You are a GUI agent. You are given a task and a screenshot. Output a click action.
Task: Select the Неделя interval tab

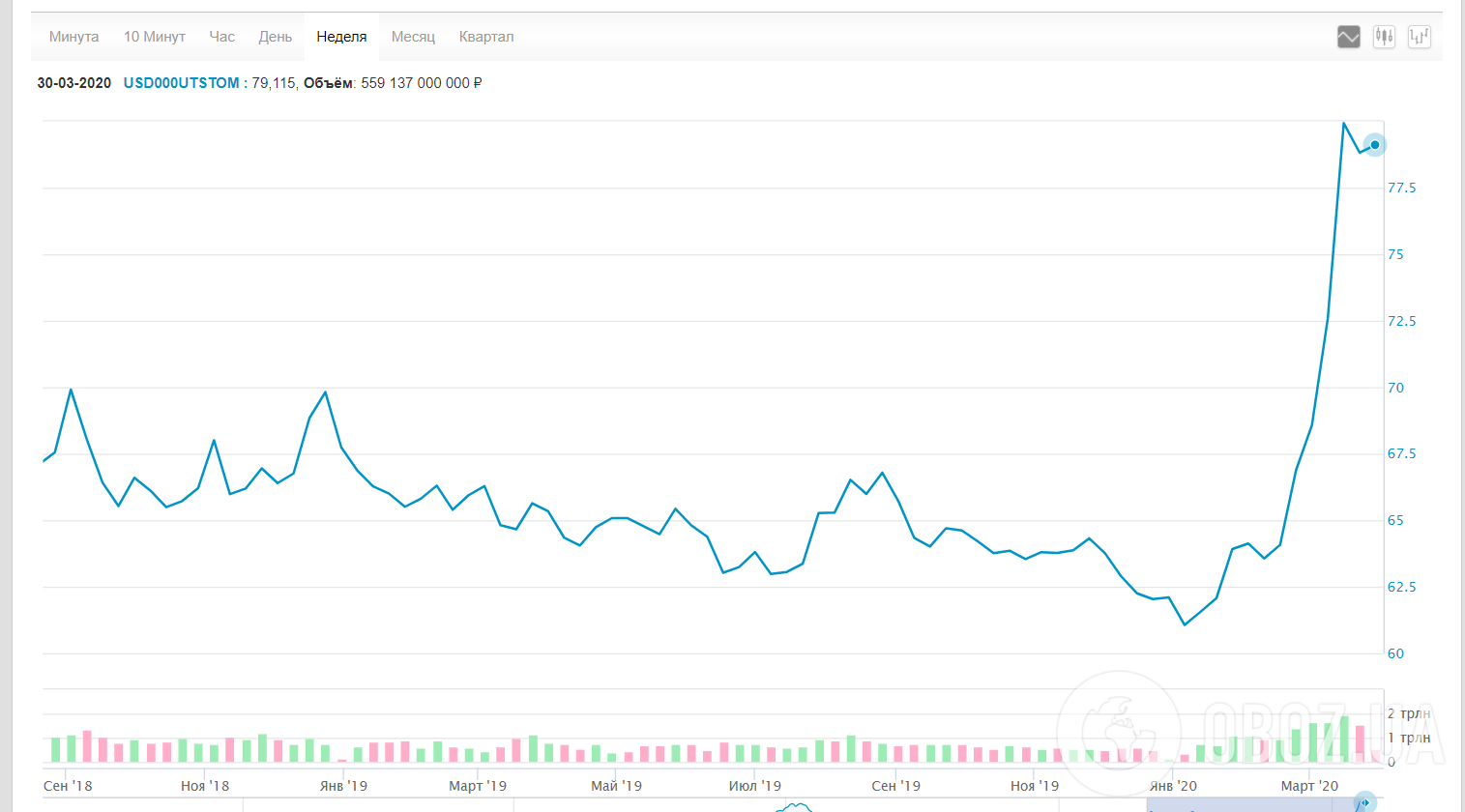(x=341, y=37)
